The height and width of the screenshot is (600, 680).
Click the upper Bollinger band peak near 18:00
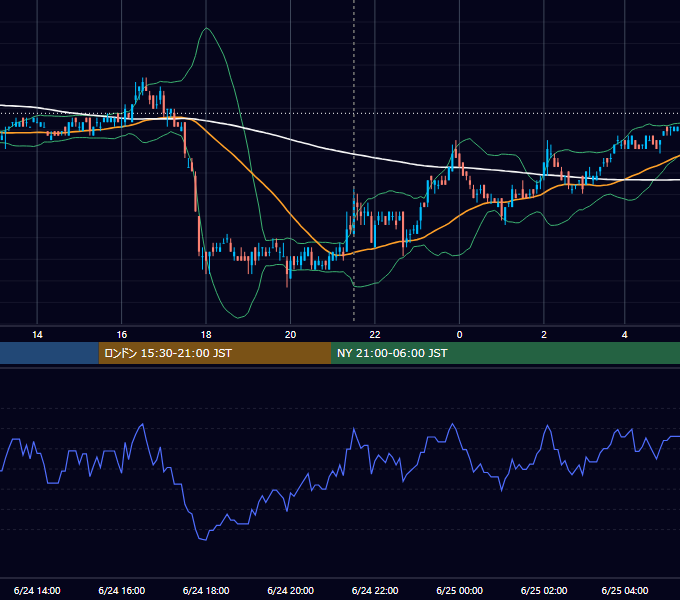pyautogui.click(x=206, y=28)
